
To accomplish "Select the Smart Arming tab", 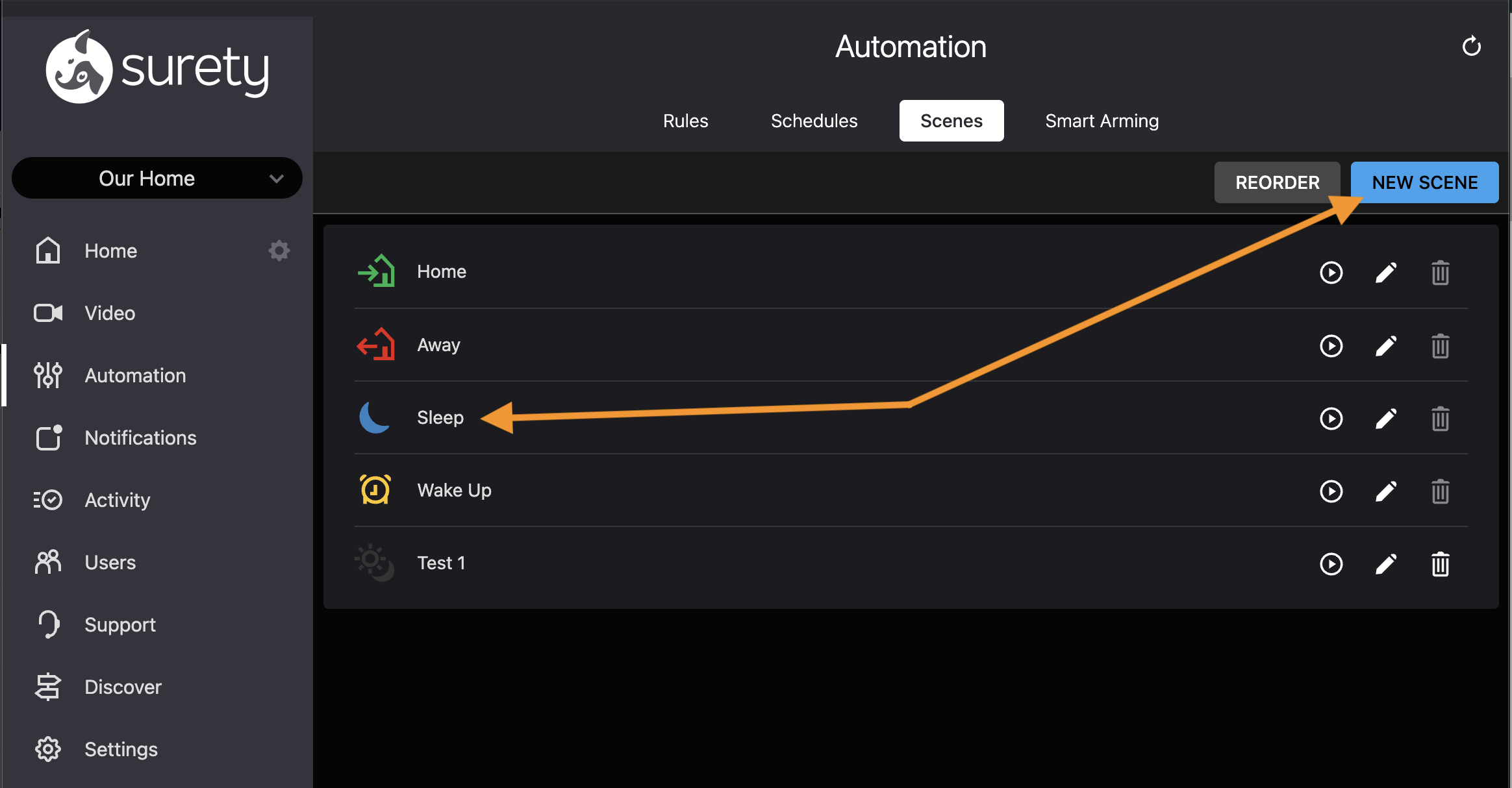I will pos(1102,121).
